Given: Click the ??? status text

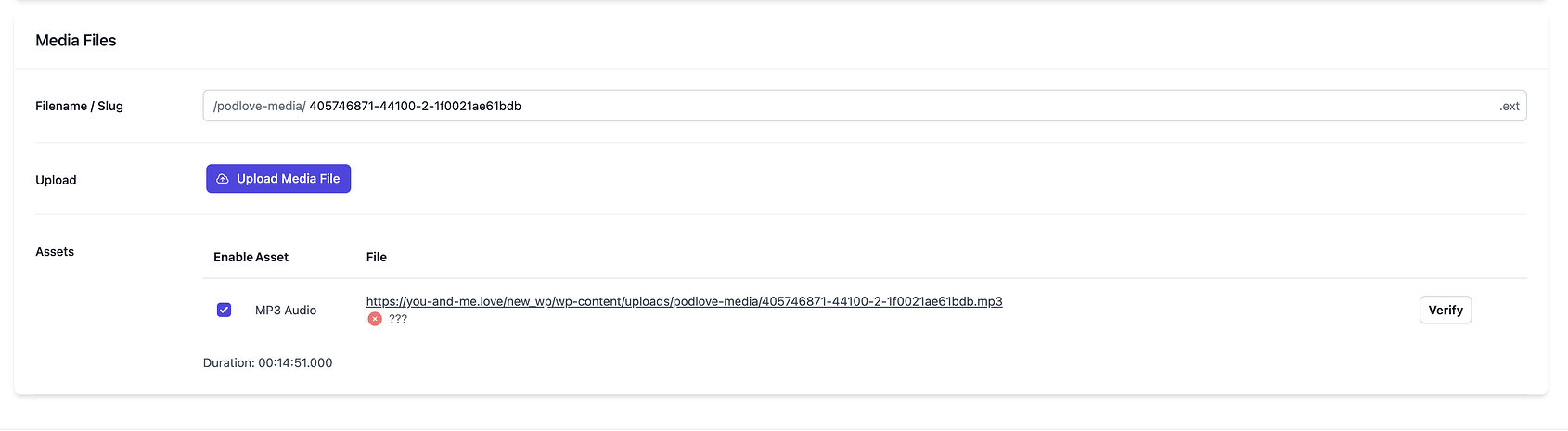Looking at the screenshot, I should click(398, 319).
